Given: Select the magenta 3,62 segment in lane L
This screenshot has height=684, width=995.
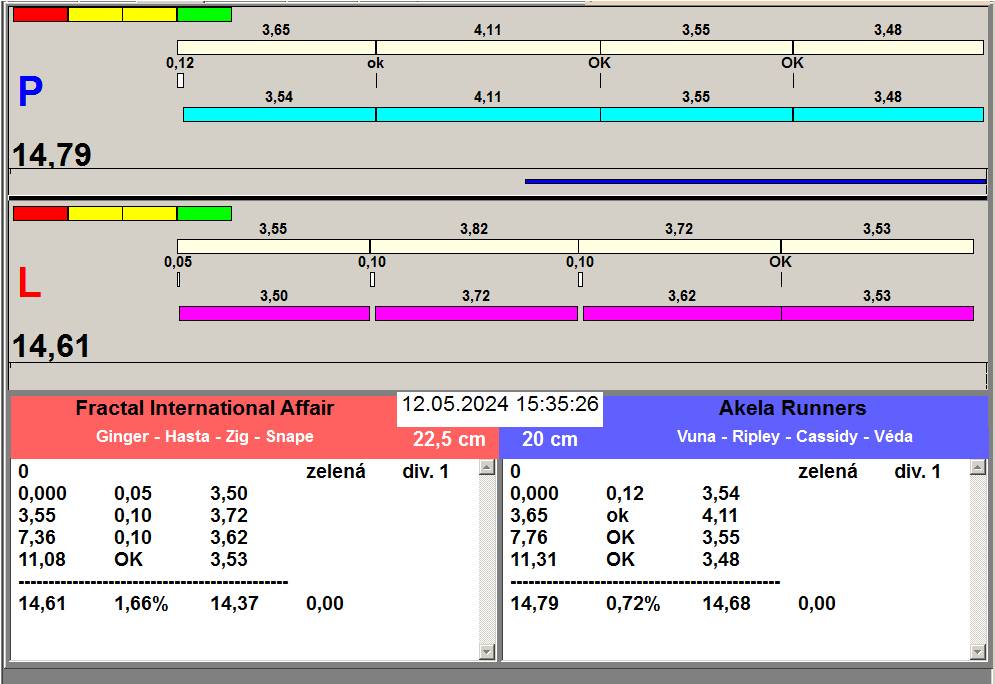Looking at the screenshot, I should pos(682,313).
